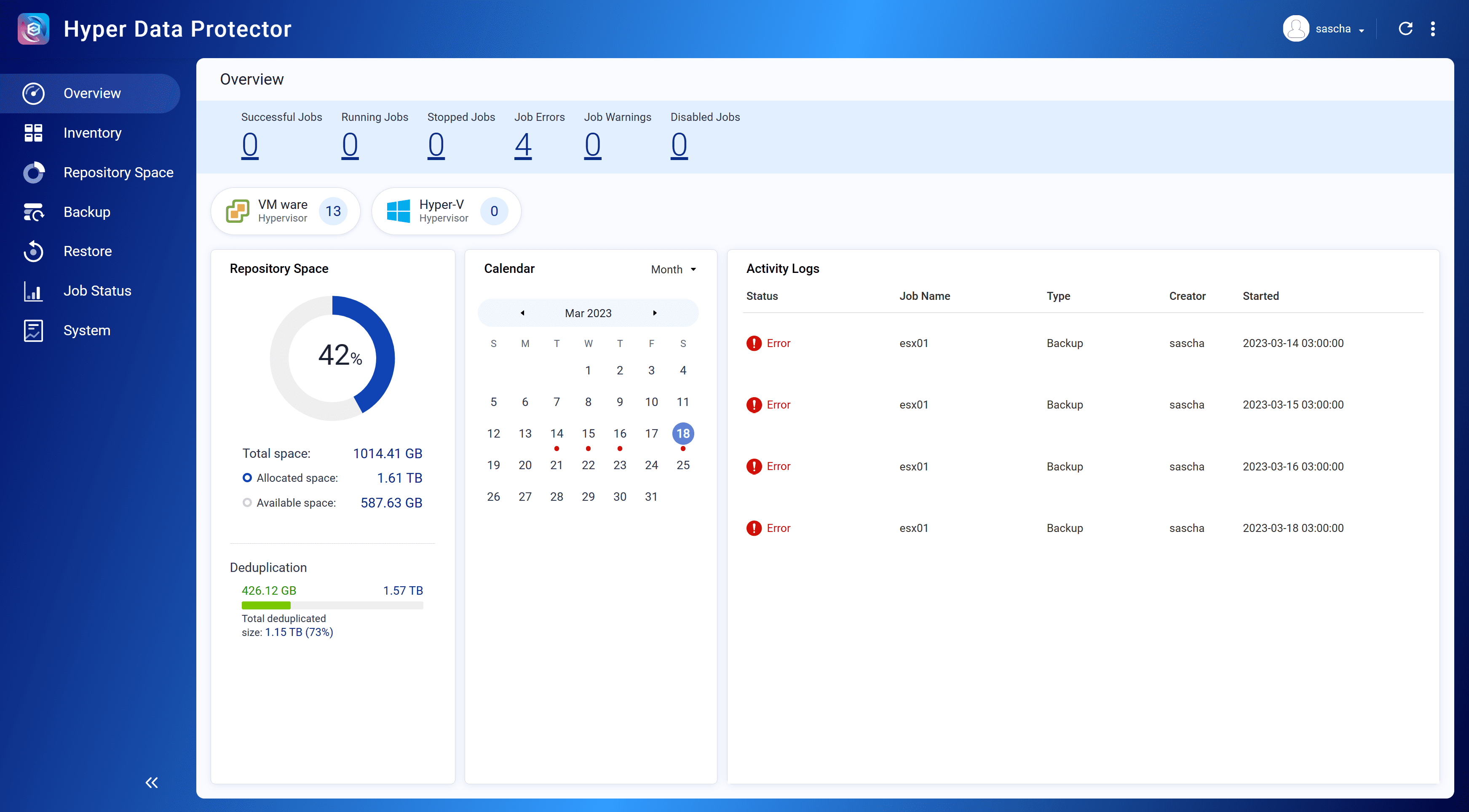
Task: Open the Repository Space menu item
Action: click(x=118, y=172)
